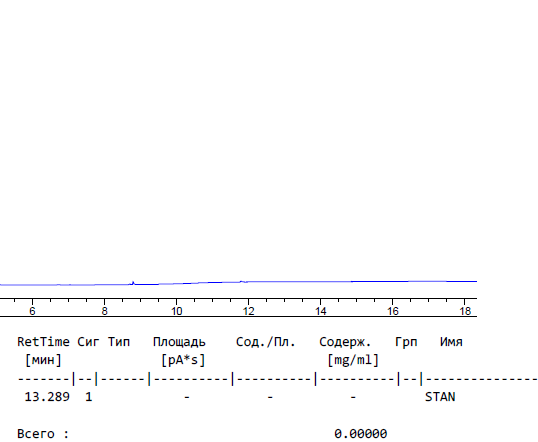Click the tiny peak near 12 minutes
The width and height of the screenshot is (538, 442).
pos(243,282)
